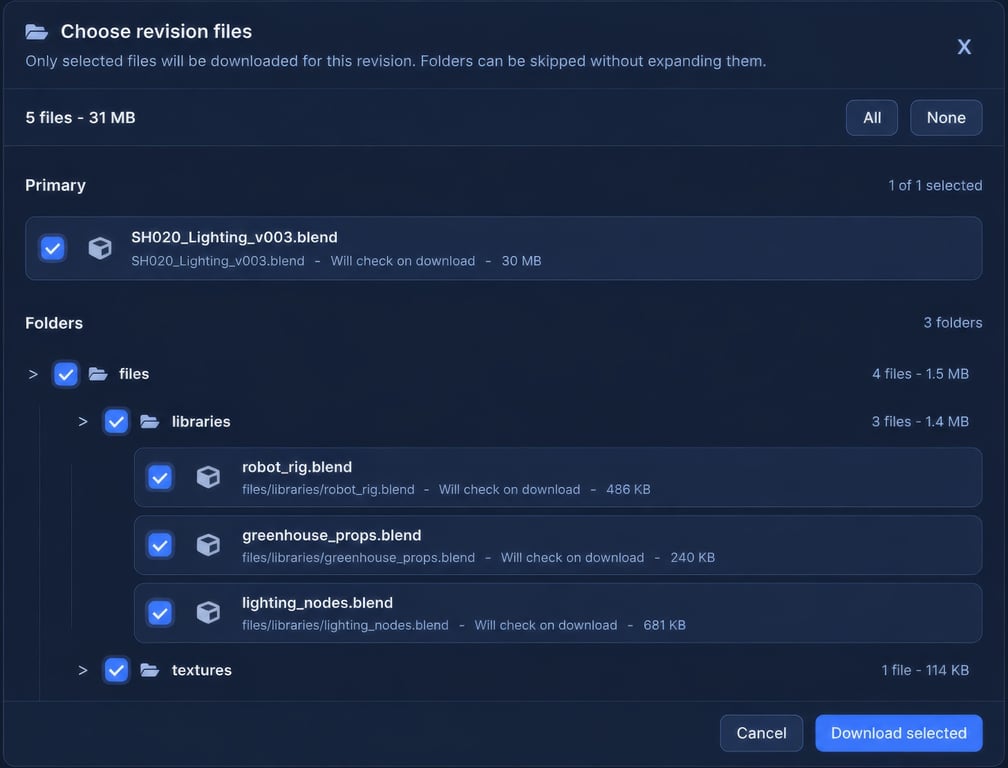Select the lighting_nodes.blend file name
Image resolution: width=1008 pixels, height=768 pixels.
(x=318, y=603)
